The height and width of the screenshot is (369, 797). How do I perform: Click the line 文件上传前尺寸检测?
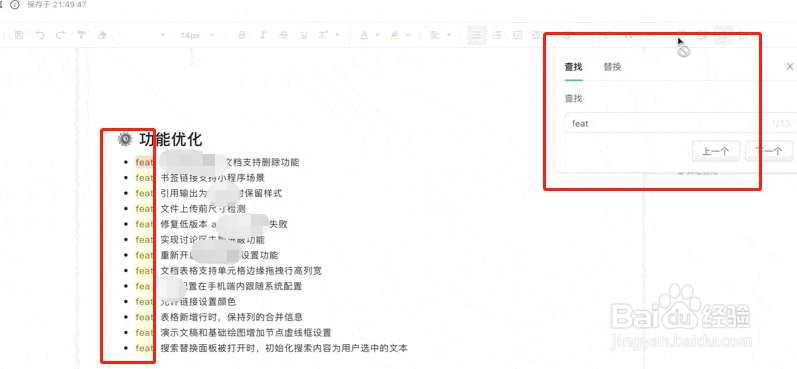pyautogui.click(x=203, y=209)
